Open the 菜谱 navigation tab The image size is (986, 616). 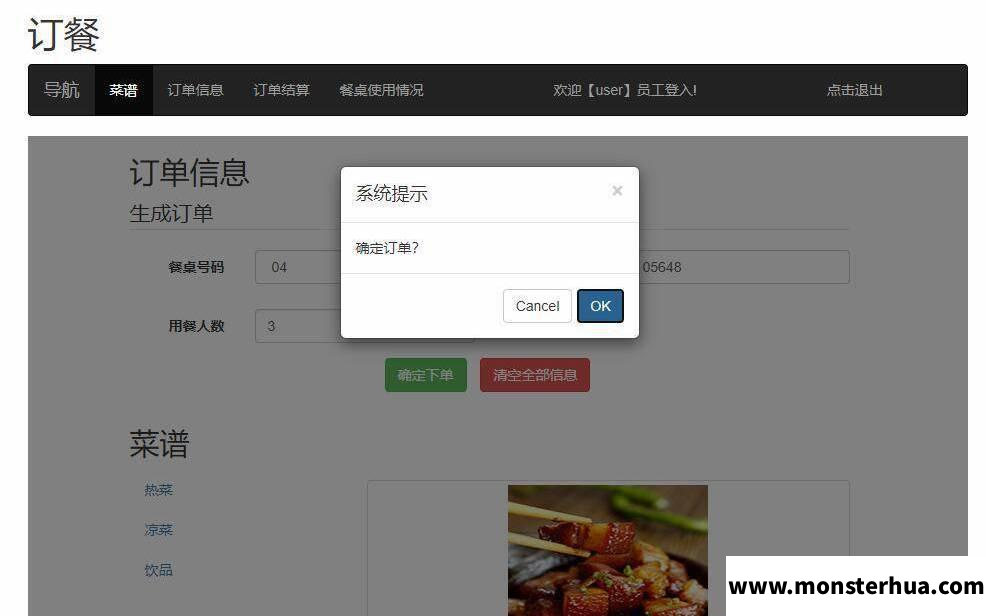click(123, 90)
